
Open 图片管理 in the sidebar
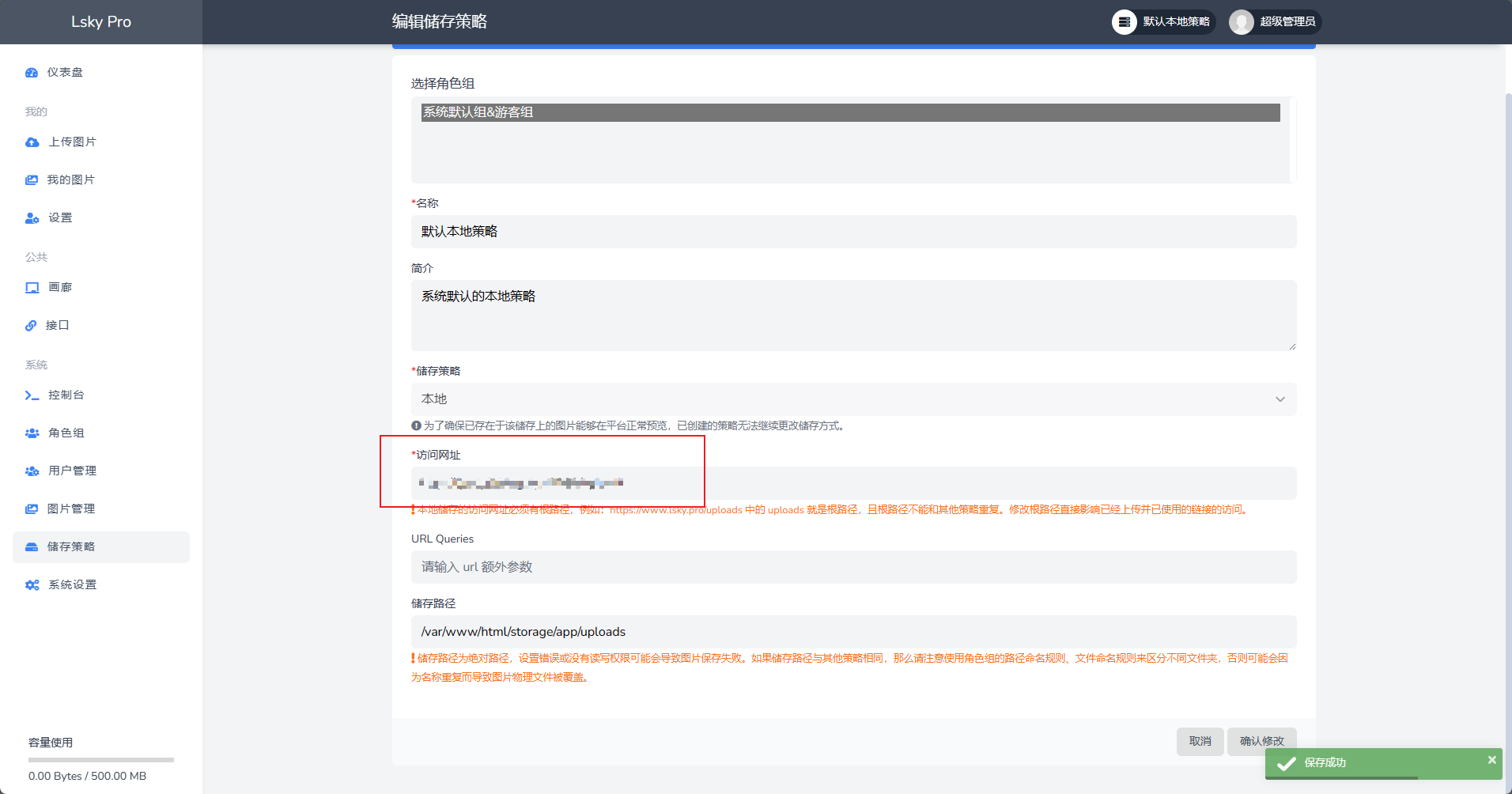click(x=101, y=509)
